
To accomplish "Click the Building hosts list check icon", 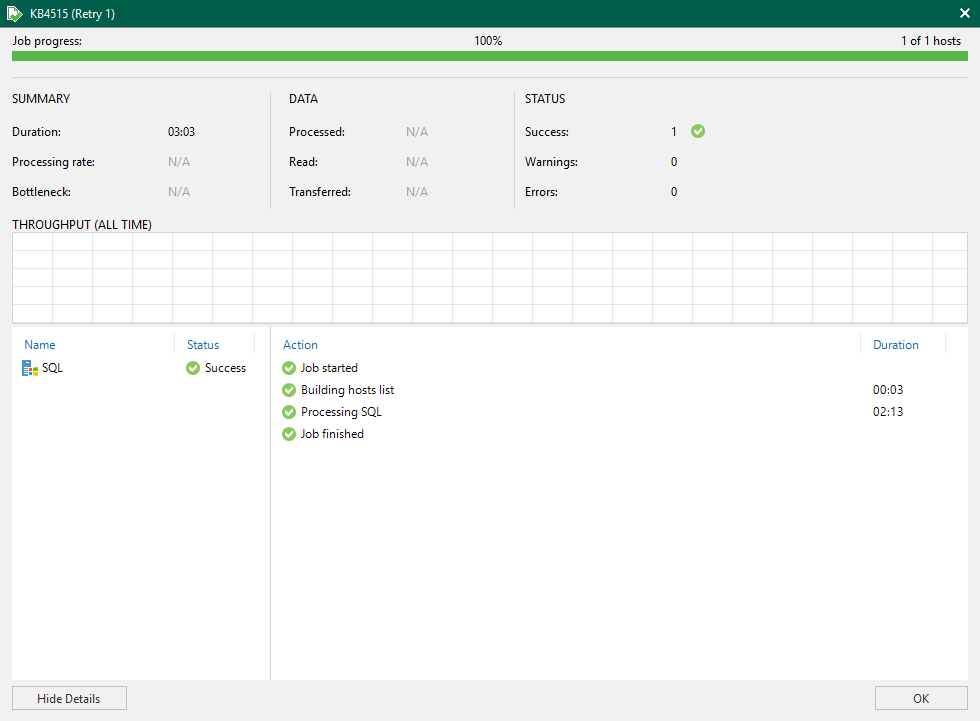I will point(289,390).
